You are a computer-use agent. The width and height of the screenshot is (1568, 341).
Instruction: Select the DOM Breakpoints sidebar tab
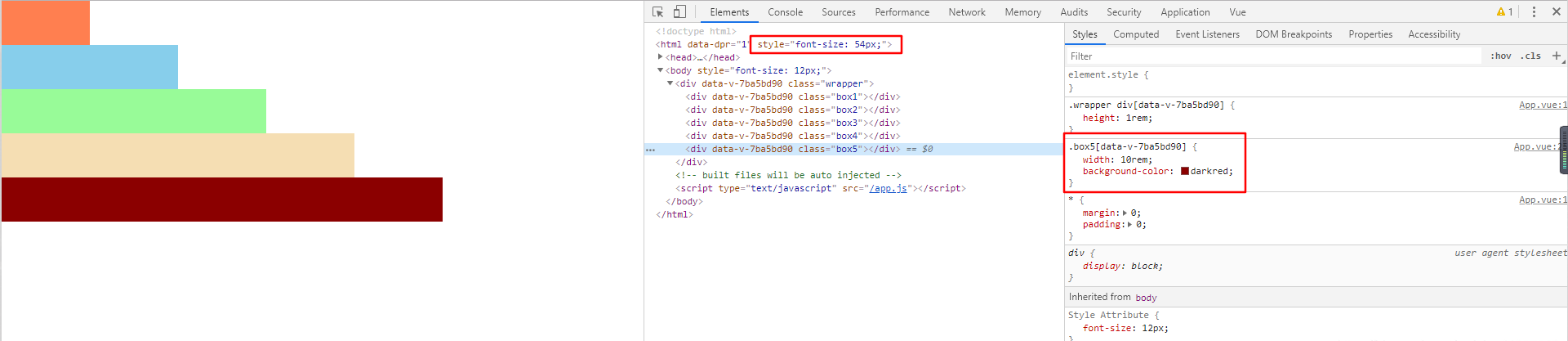tap(1294, 34)
